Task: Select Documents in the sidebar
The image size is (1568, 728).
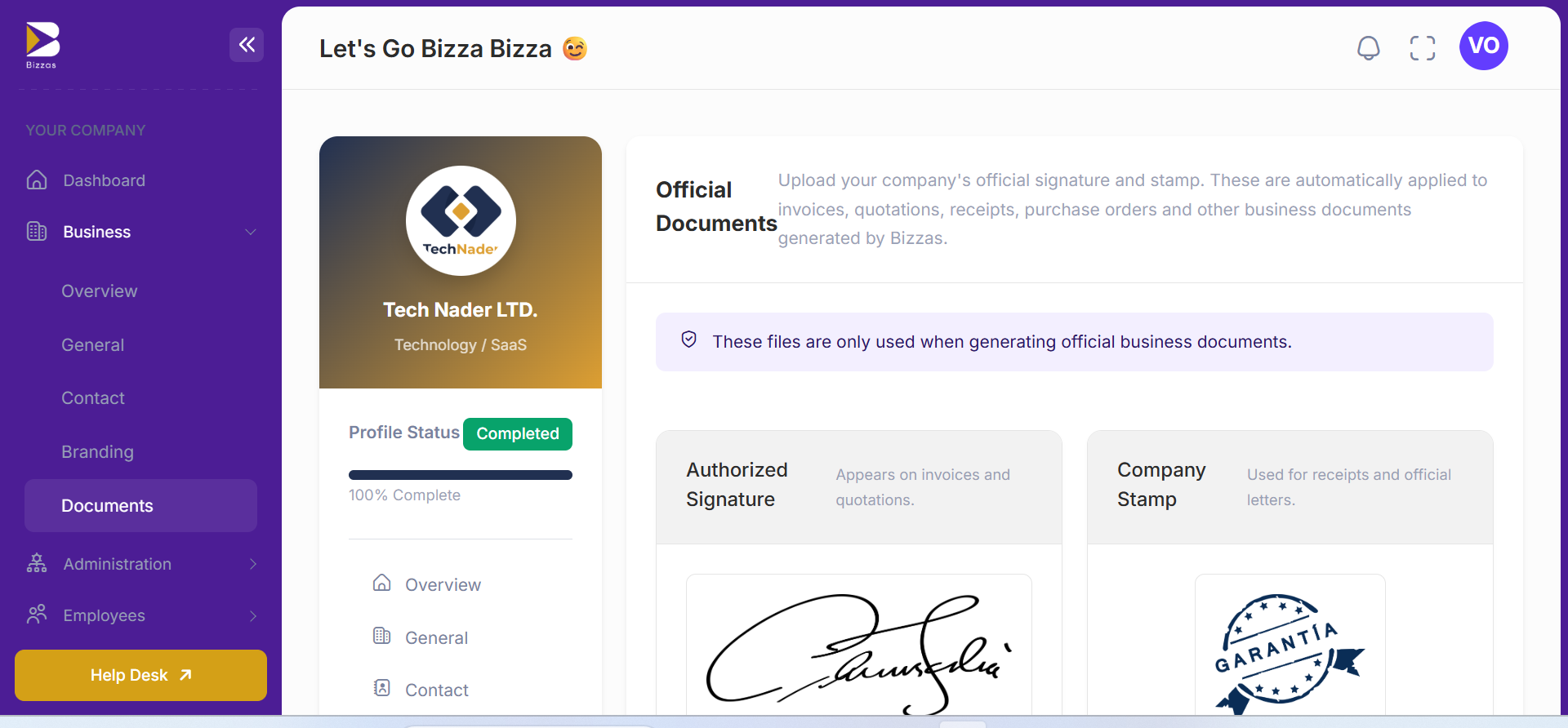Action: (140, 506)
